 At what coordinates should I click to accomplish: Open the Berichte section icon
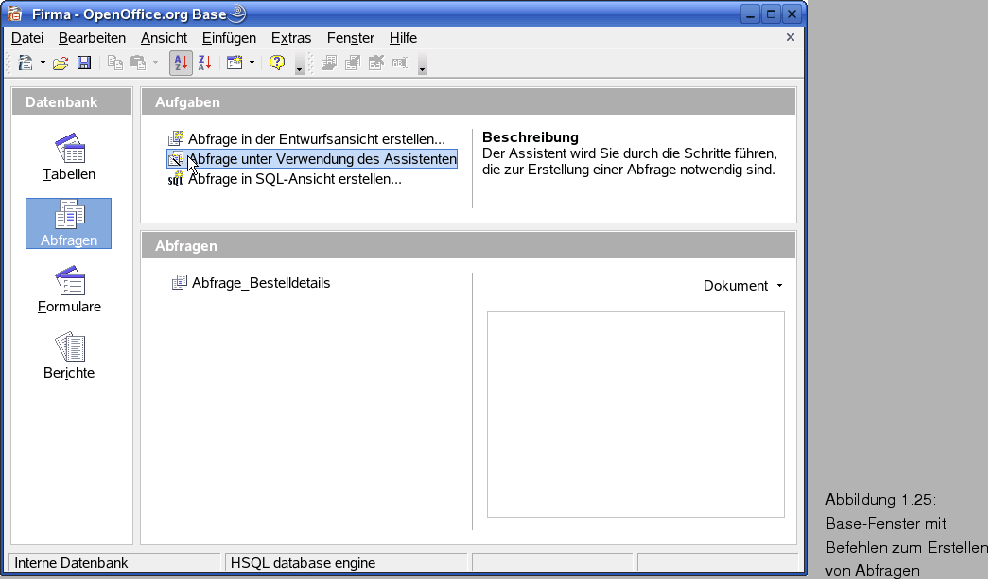click(x=70, y=355)
